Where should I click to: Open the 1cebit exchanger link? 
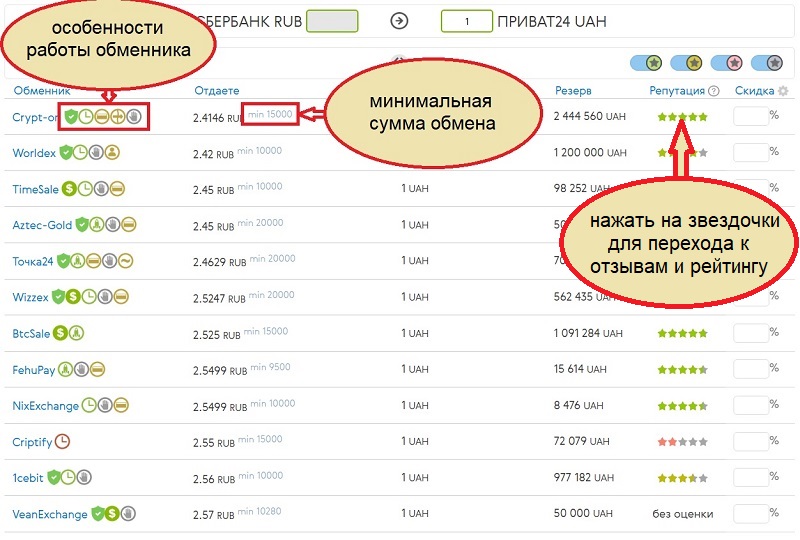pos(28,478)
